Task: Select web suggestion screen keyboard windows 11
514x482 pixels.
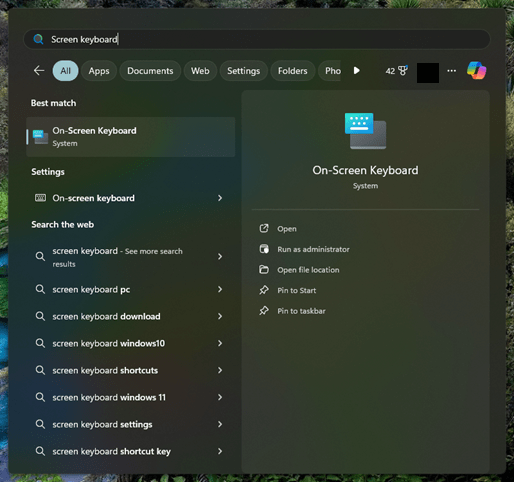Action: point(131,397)
